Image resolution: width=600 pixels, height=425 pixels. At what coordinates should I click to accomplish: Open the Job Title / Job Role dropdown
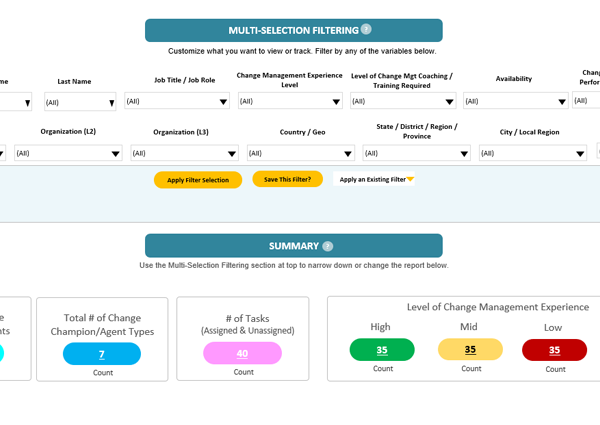[177, 101]
